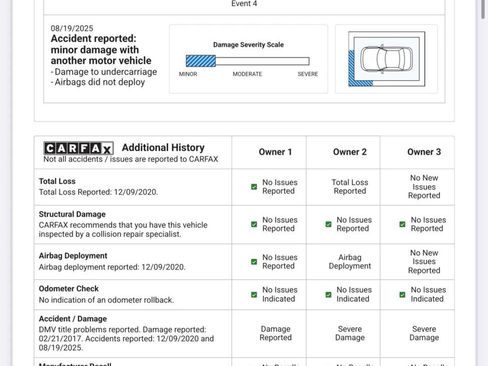The height and width of the screenshot is (366, 488).
Task: Click the Accident reported minor damage heading
Action: [101, 50]
